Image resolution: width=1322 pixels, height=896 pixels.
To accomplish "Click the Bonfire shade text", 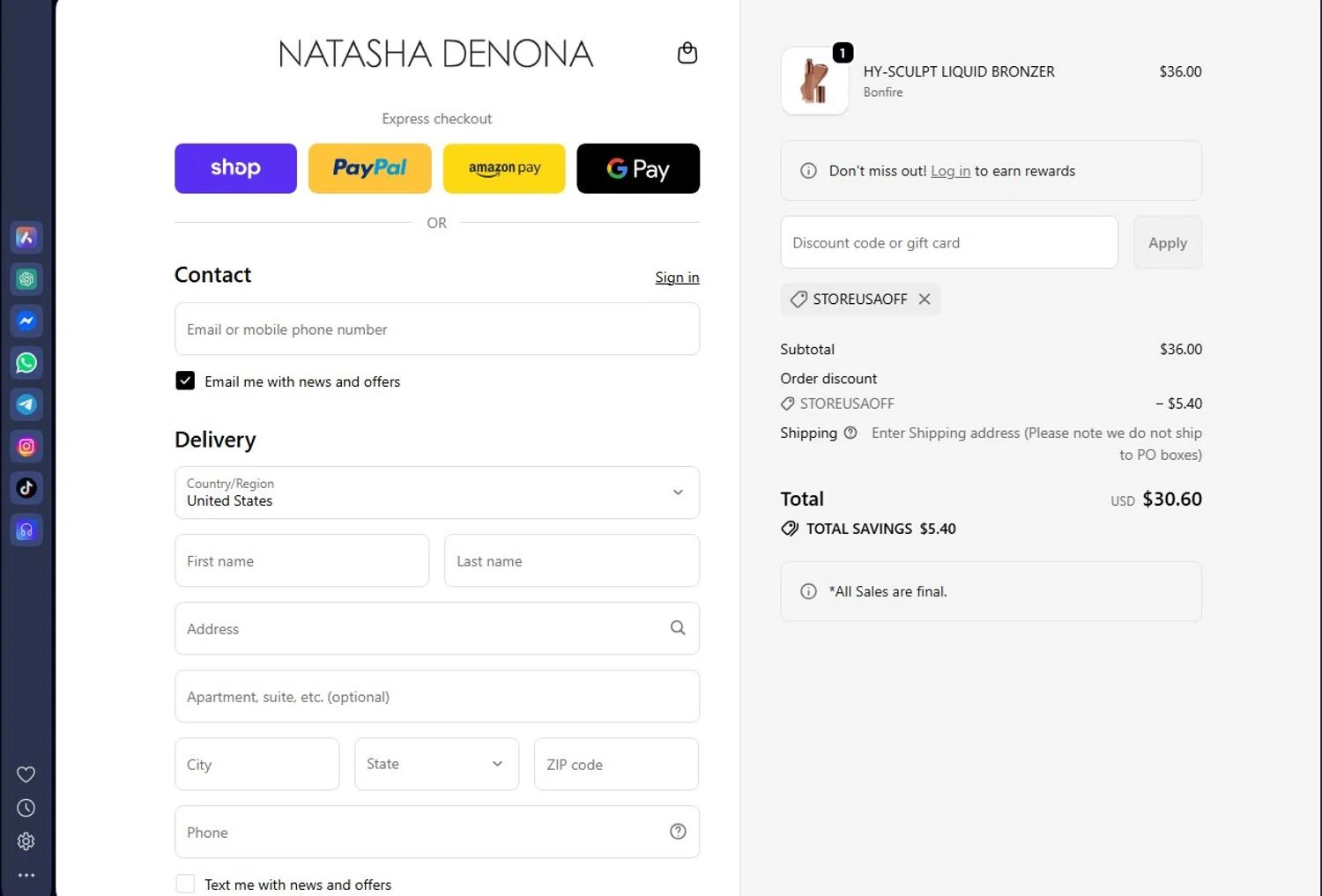I will pyautogui.click(x=883, y=93).
